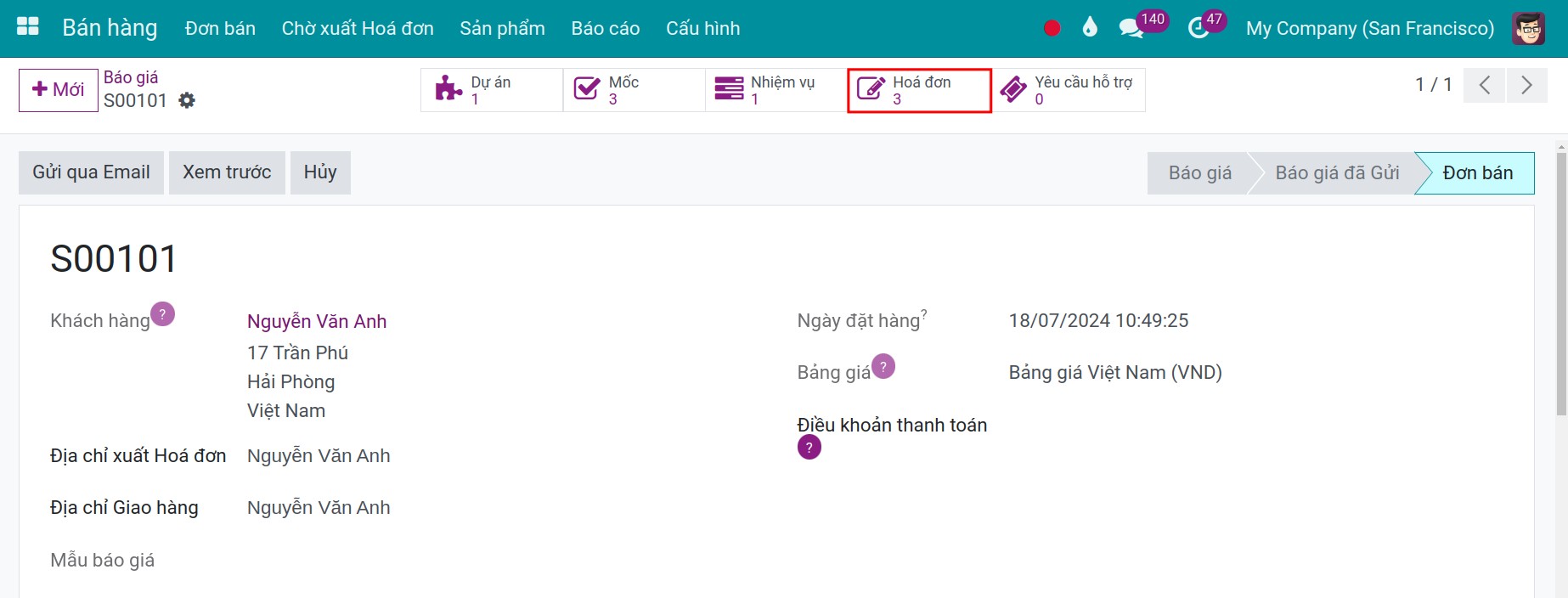
Task: Go to previous record arrow
Action: click(1485, 85)
